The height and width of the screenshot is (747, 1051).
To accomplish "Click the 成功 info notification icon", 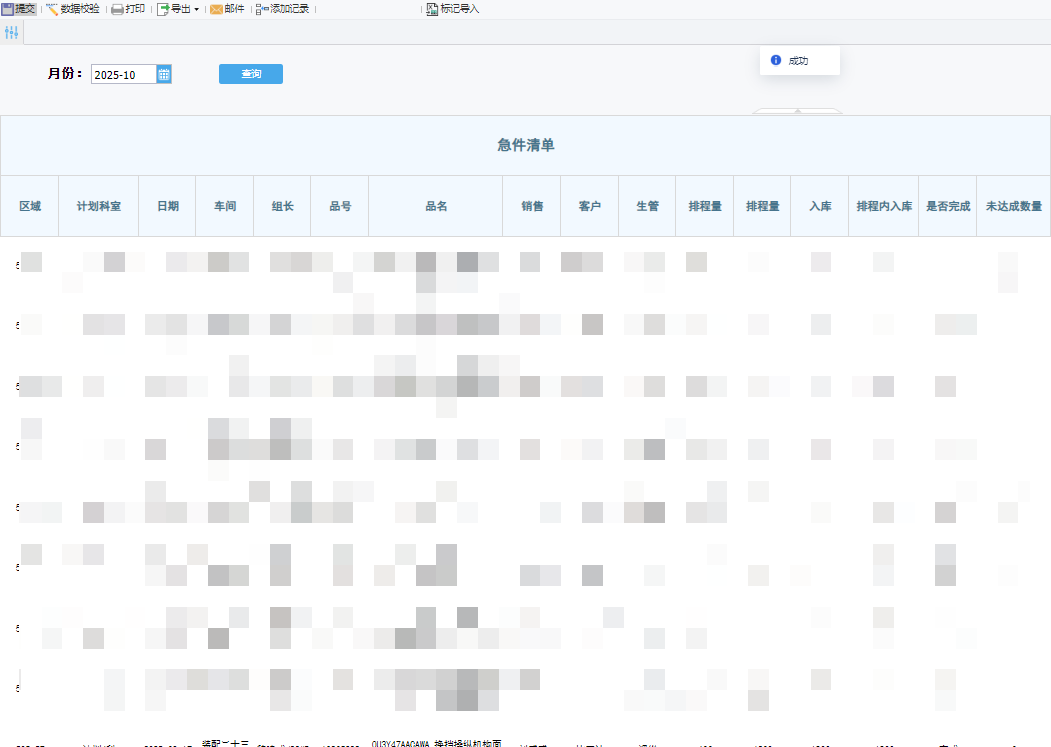I will pyautogui.click(x=776, y=60).
